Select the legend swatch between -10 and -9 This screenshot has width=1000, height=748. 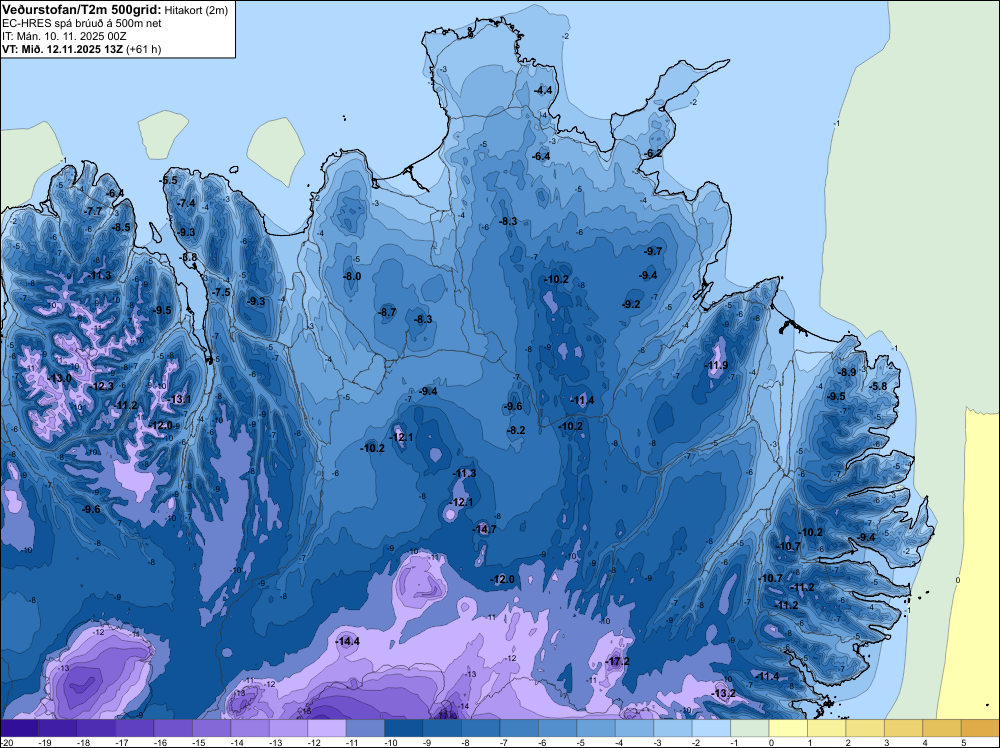tap(404, 728)
